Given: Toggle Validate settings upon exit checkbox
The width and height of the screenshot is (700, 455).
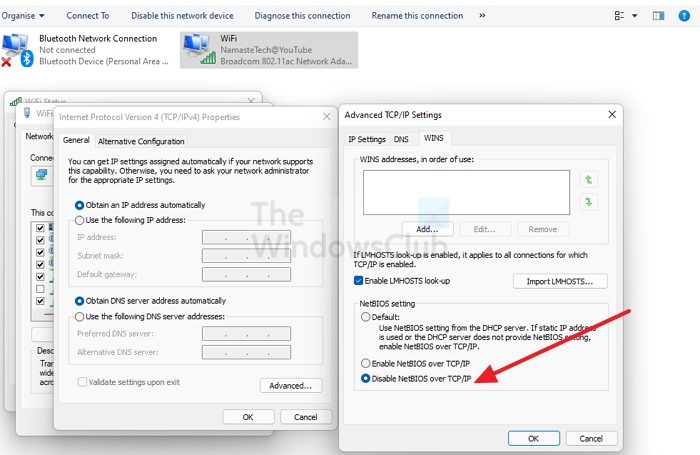Looking at the screenshot, I should (x=82, y=382).
